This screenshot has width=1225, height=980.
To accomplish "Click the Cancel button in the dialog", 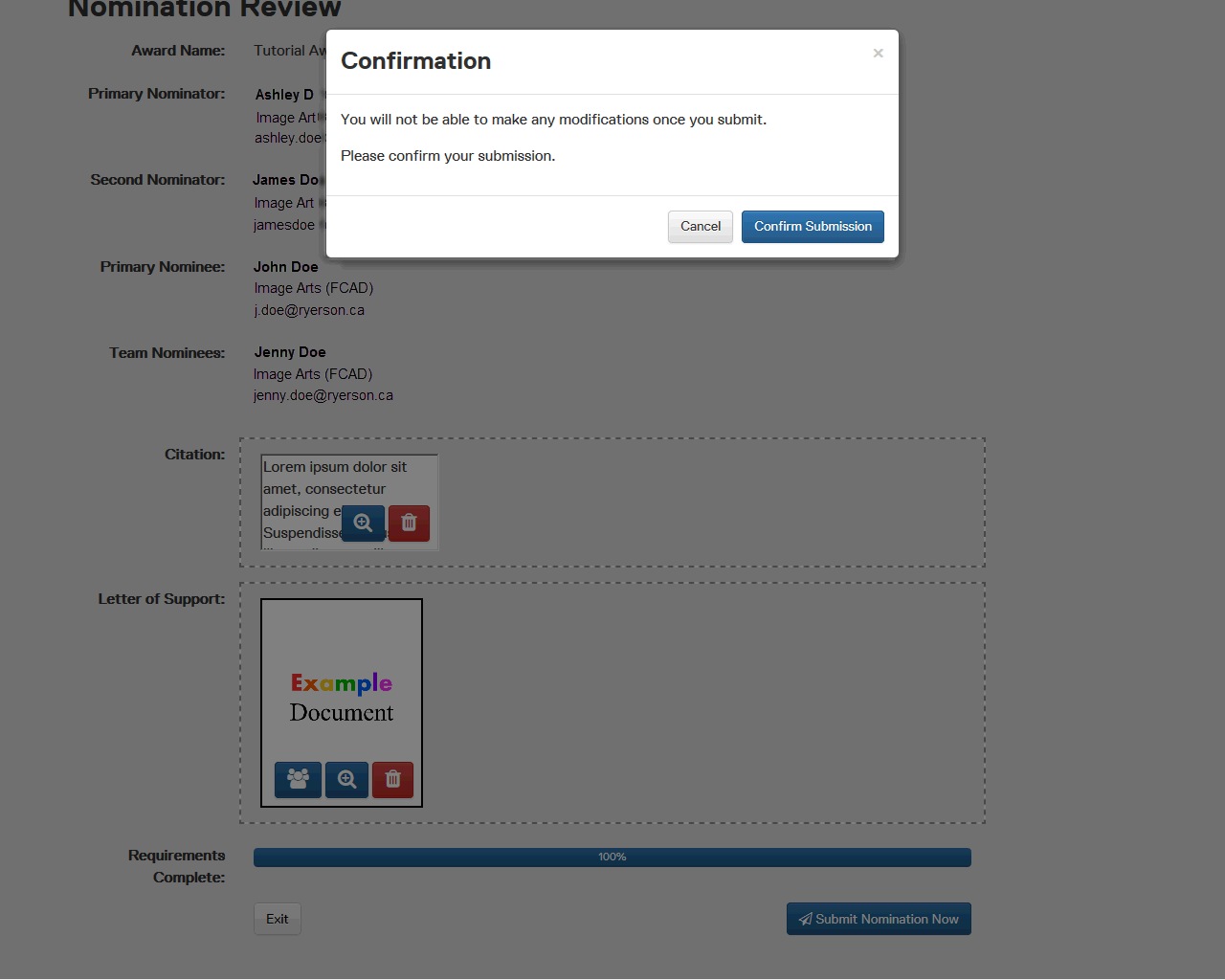I will 701,227.
